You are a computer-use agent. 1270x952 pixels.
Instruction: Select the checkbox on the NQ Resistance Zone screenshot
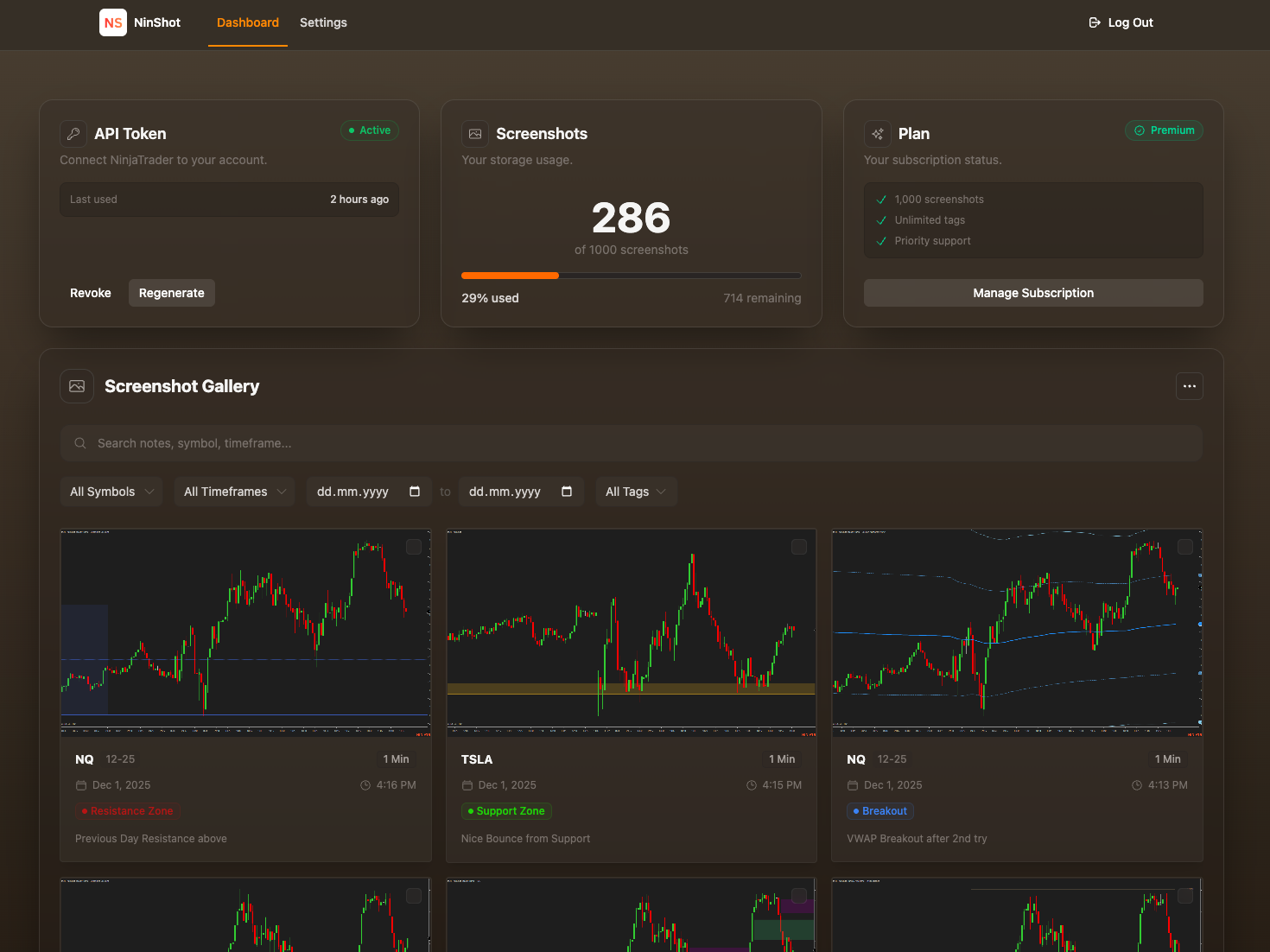pos(414,547)
